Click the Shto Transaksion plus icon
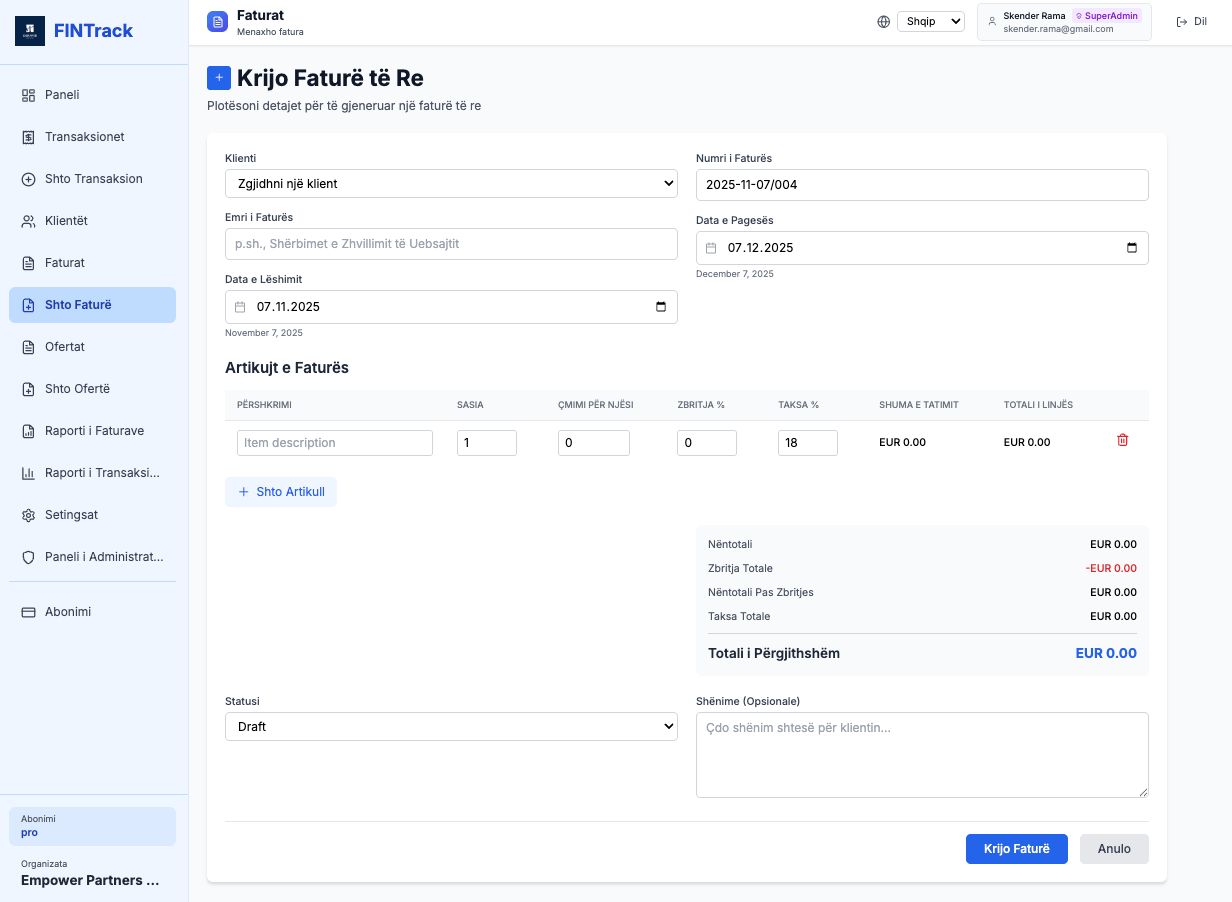The width and height of the screenshot is (1232, 902). coord(28,178)
